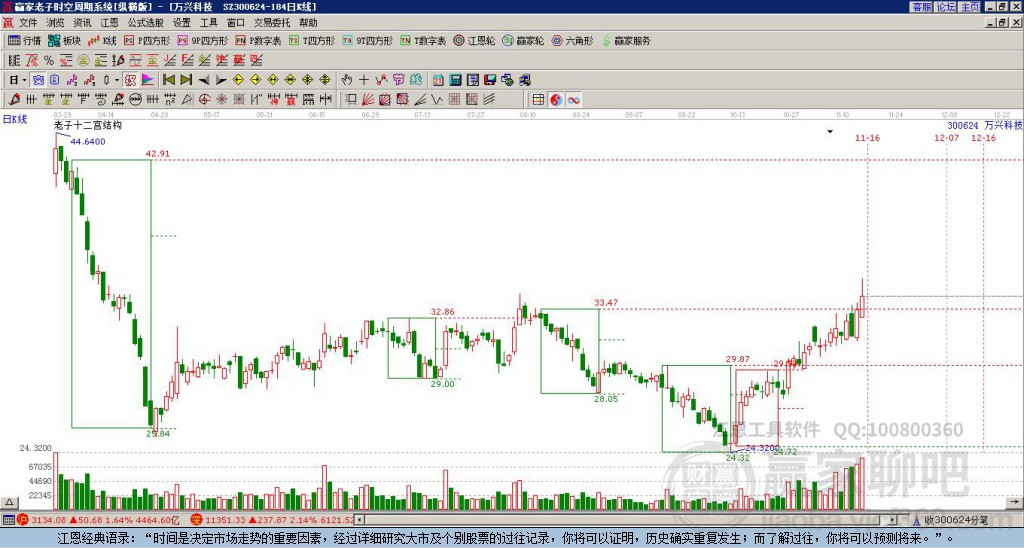The image size is (1024, 548).
Task: Click the 行情 toolbar button
Action: (x=25, y=40)
